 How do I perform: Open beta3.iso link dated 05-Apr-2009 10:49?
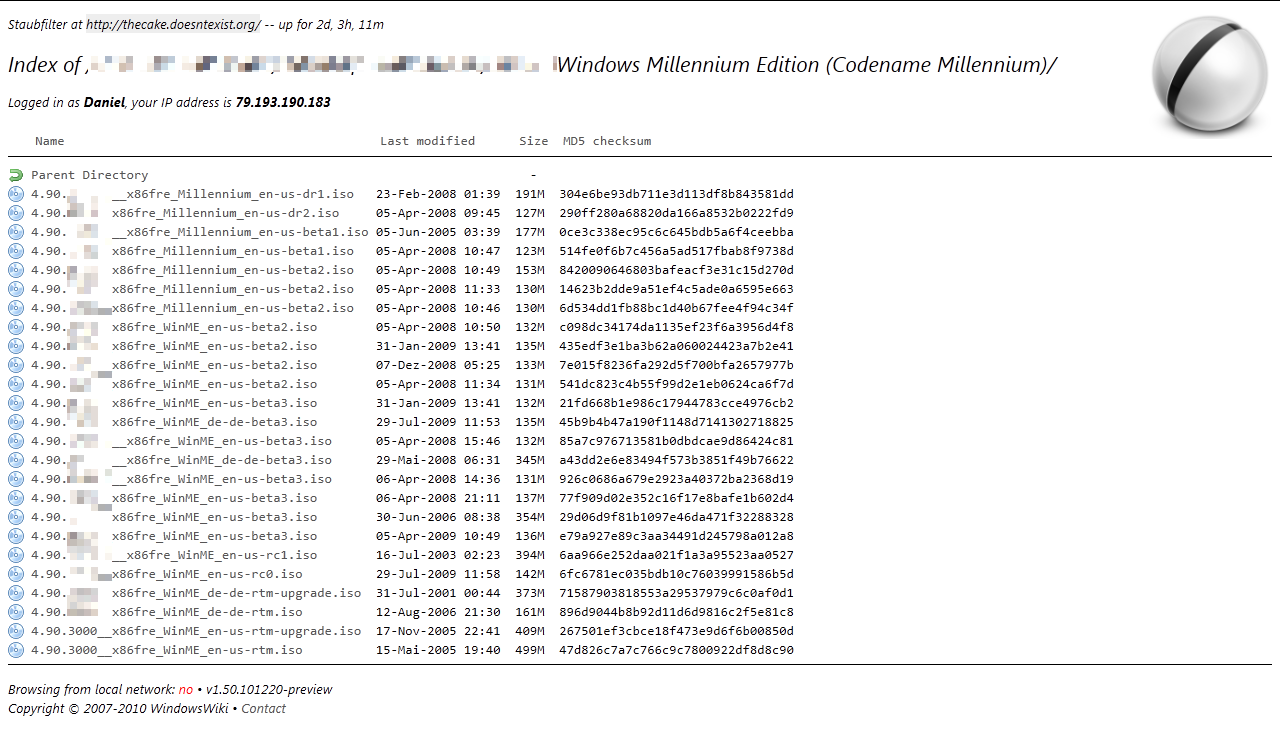[x=174, y=536]
